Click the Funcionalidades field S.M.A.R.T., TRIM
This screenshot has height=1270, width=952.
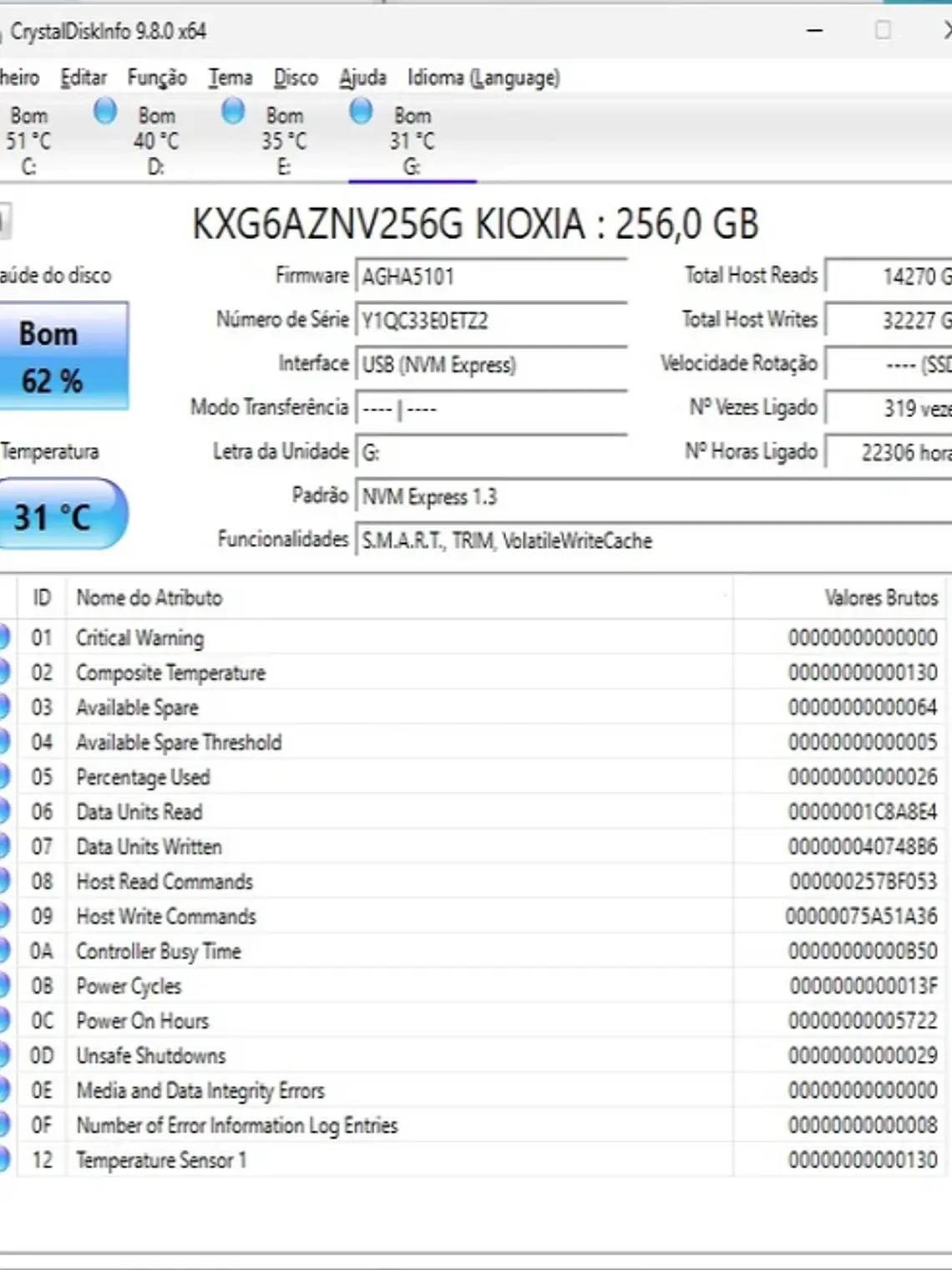click(654, 541)
